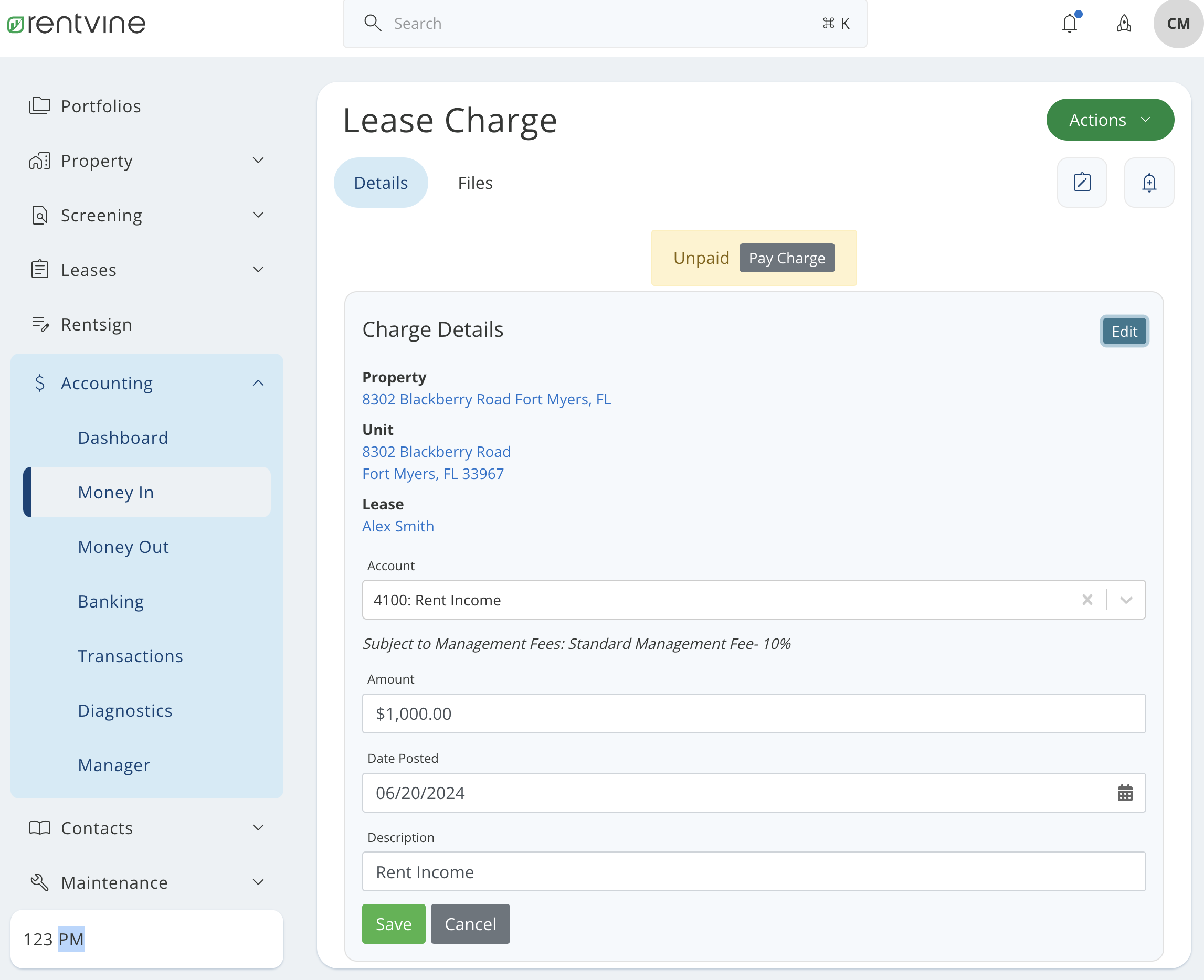Click the add reminder bell-plus icon
The image size is (1204, 980).
point(1149,183)
